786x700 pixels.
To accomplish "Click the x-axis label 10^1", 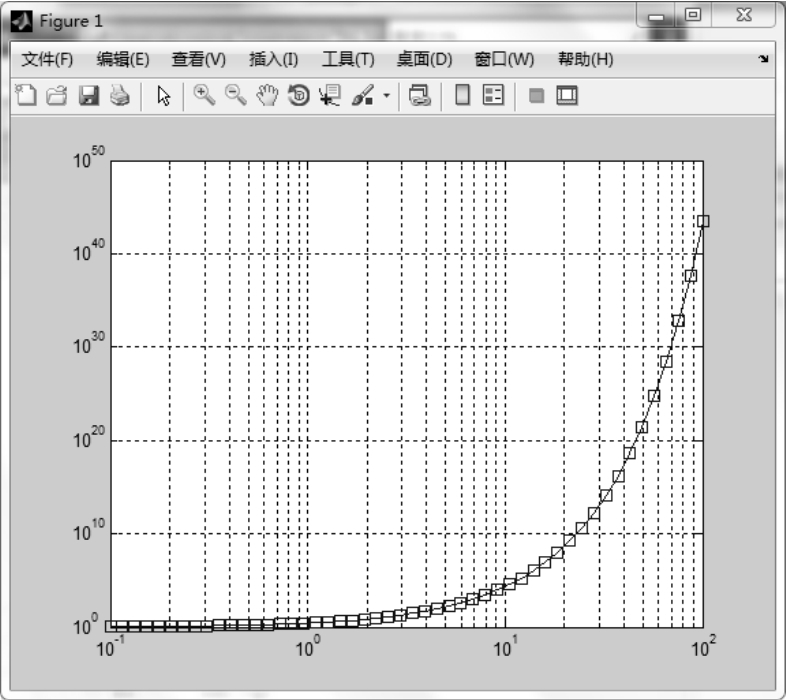I will coord(505,646).
